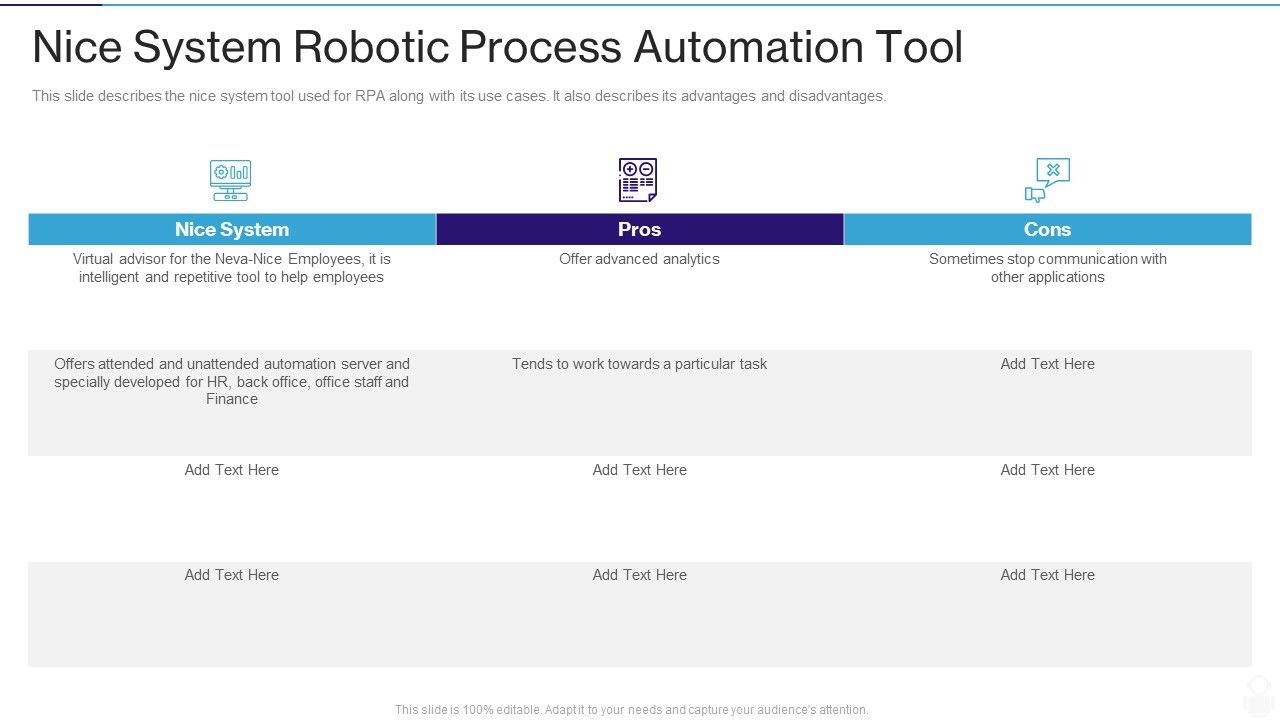Select the Cons column header
This screenshot has width=1280, height=720.
[1048, 229]
